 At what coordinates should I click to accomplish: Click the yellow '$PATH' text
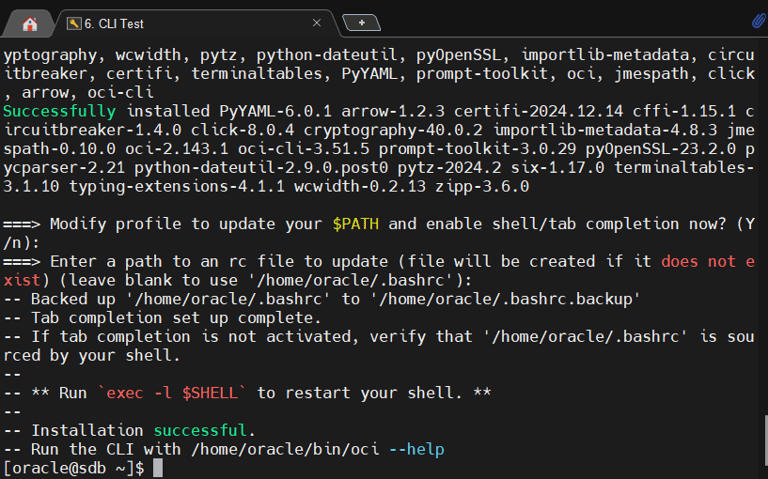(356, 224)
